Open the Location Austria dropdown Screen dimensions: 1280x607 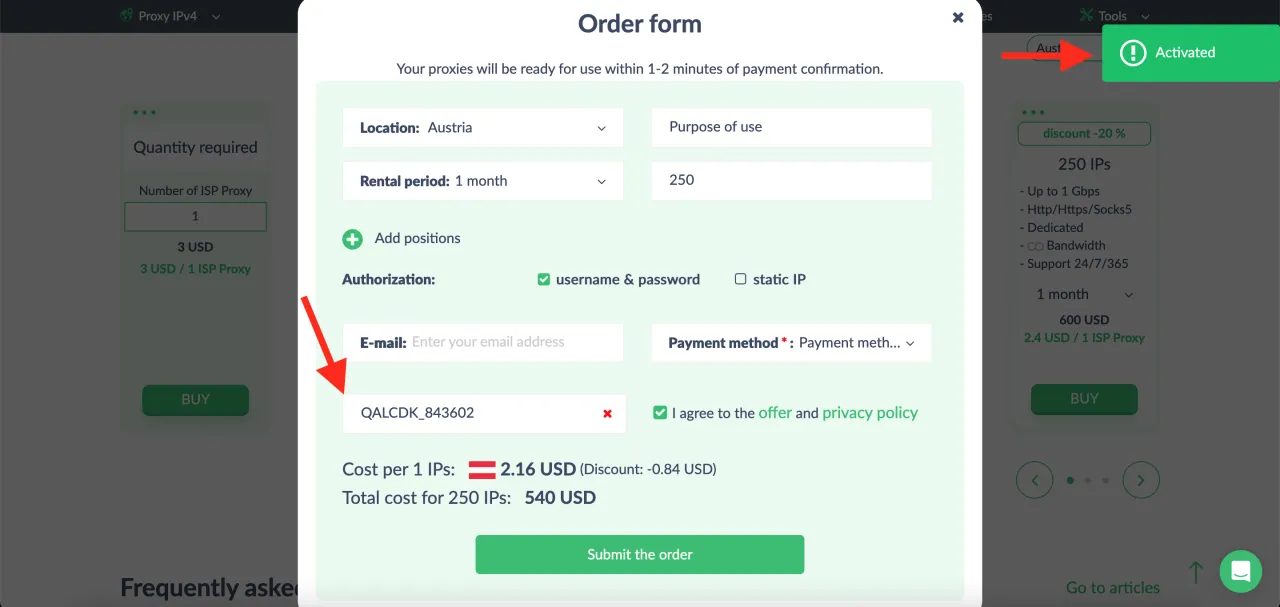tap(483, 128)
